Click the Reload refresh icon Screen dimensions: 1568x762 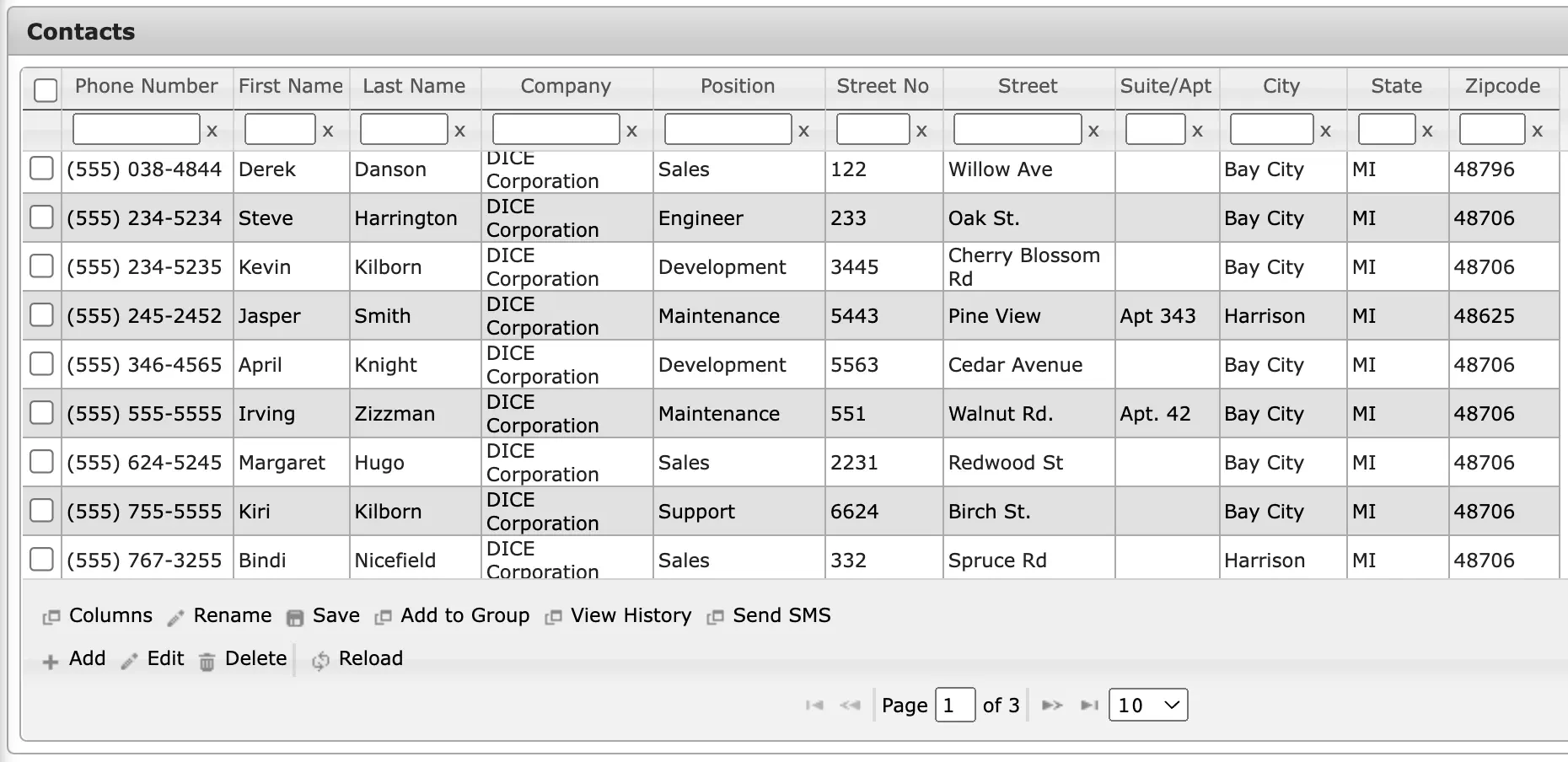click(320, 661)
